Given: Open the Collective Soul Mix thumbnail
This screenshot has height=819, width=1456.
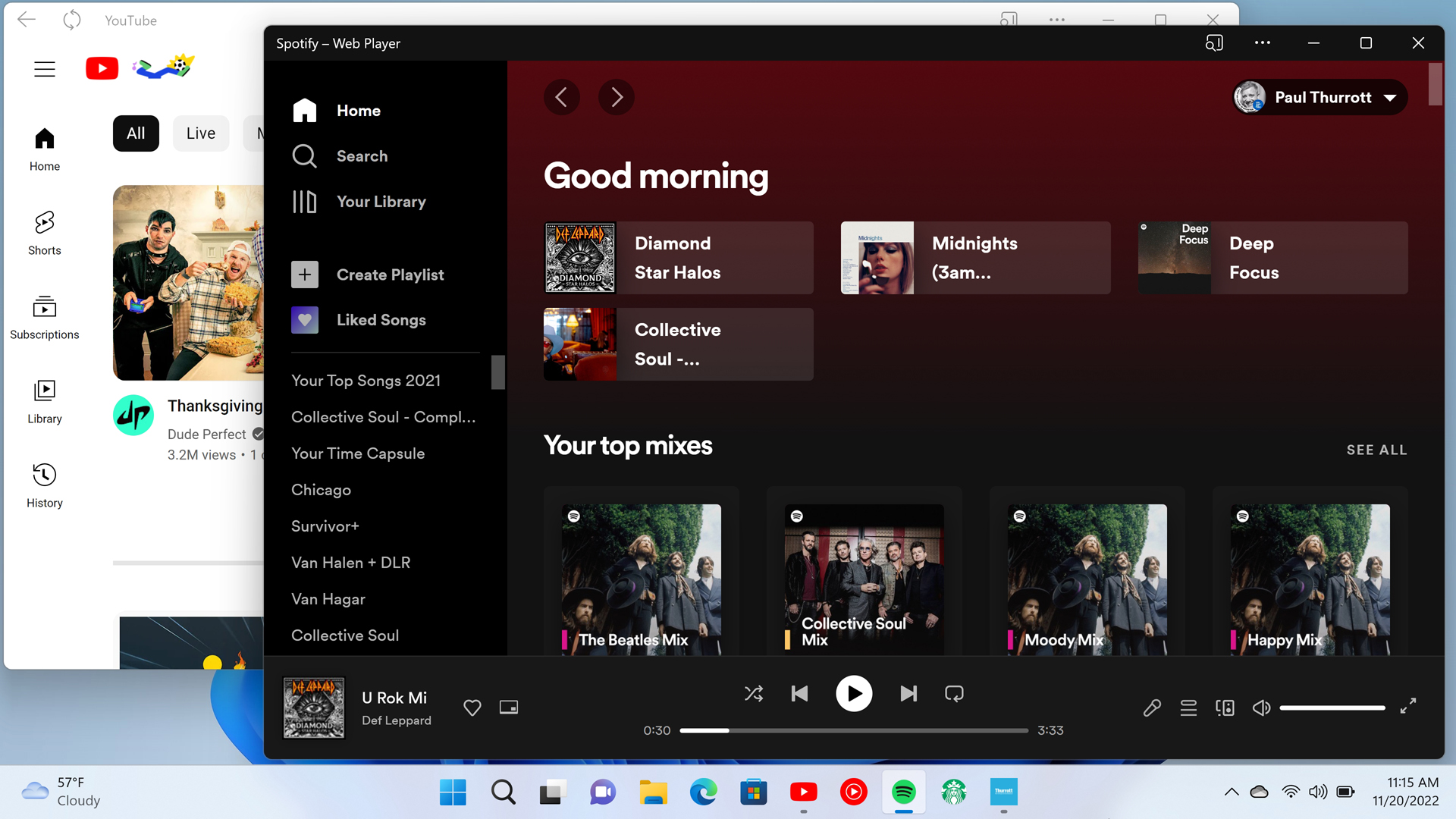Looking at the screenshot, I should click(864, 578).
